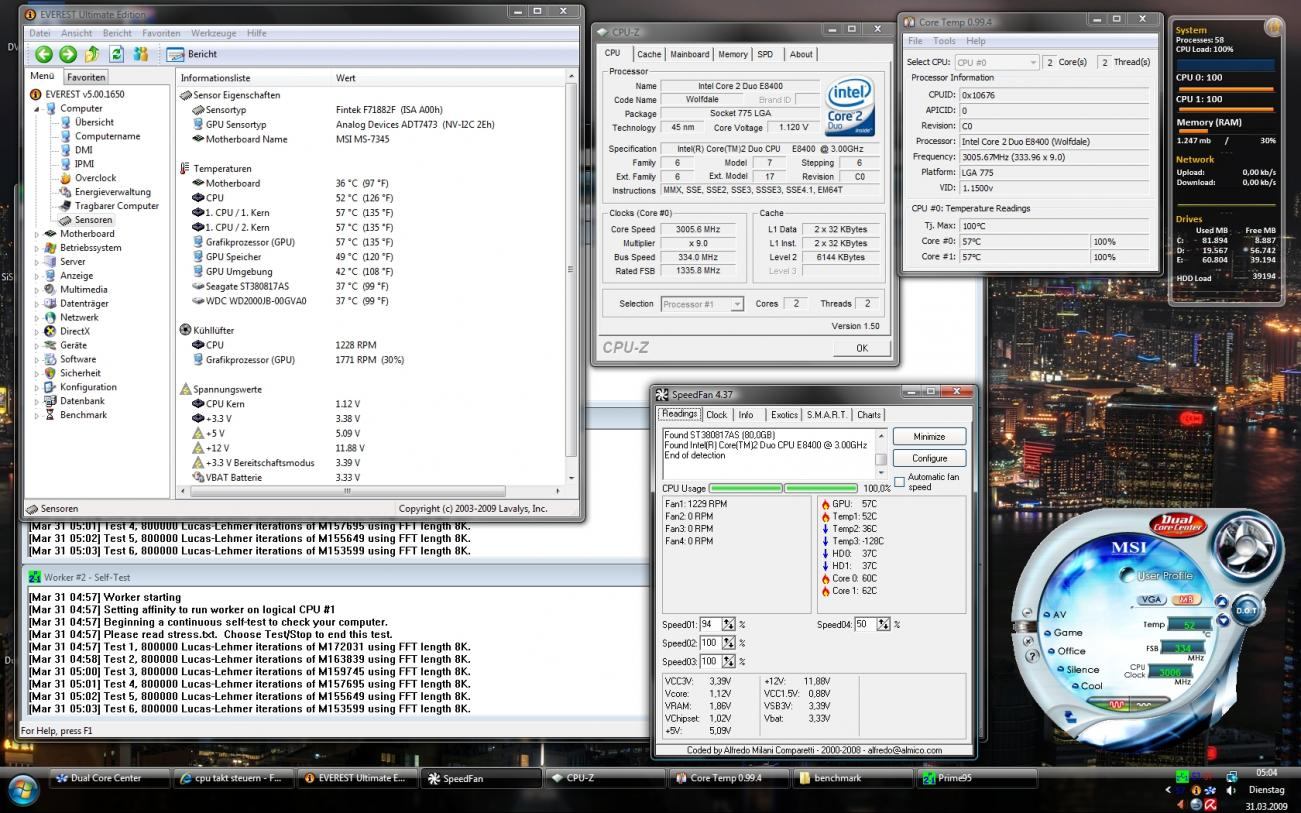Open the Datei menu in EVEREST
Screen dimensions: 1301x813
[x=40, y=33]
